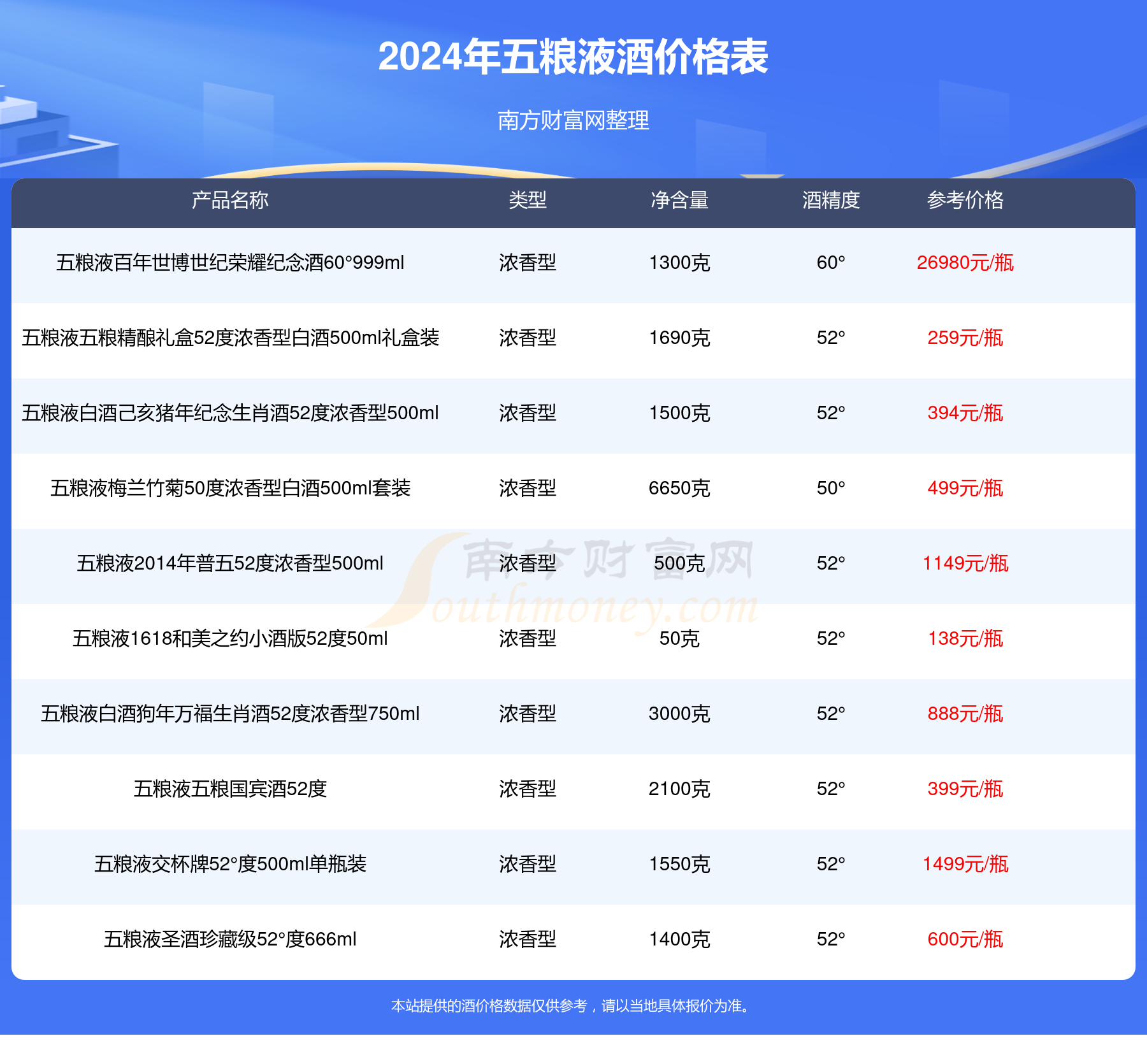The image size is (1147, 1064).
Task: Select 五粮液梅兰竹菊50度浓香型白酒500ml套装 product name
Action: 230,488
